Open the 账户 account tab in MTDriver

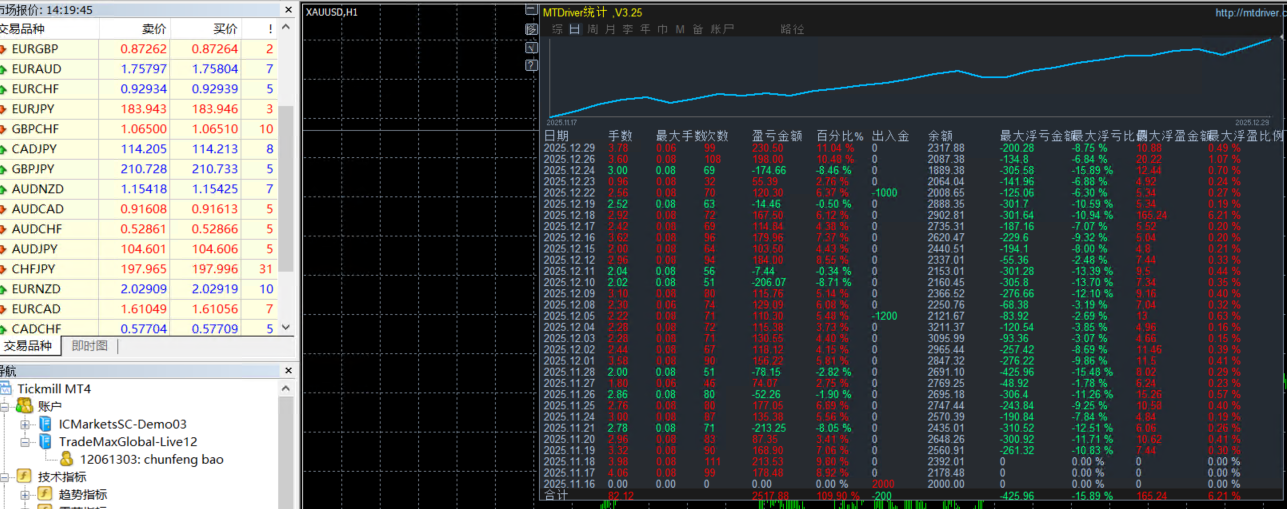[x=722, y=30]
